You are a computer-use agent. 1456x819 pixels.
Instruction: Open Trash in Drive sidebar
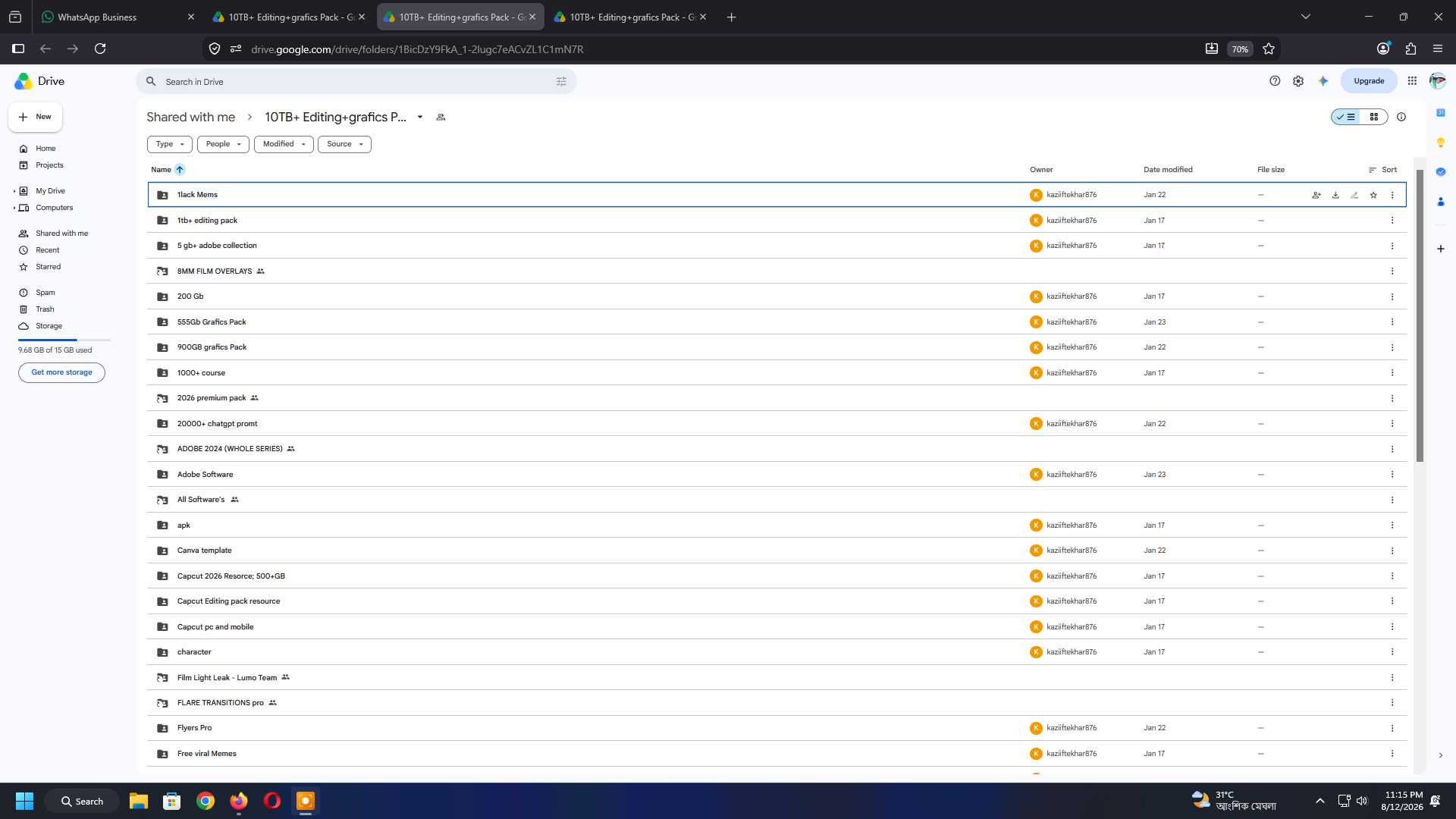coord(45,309)
